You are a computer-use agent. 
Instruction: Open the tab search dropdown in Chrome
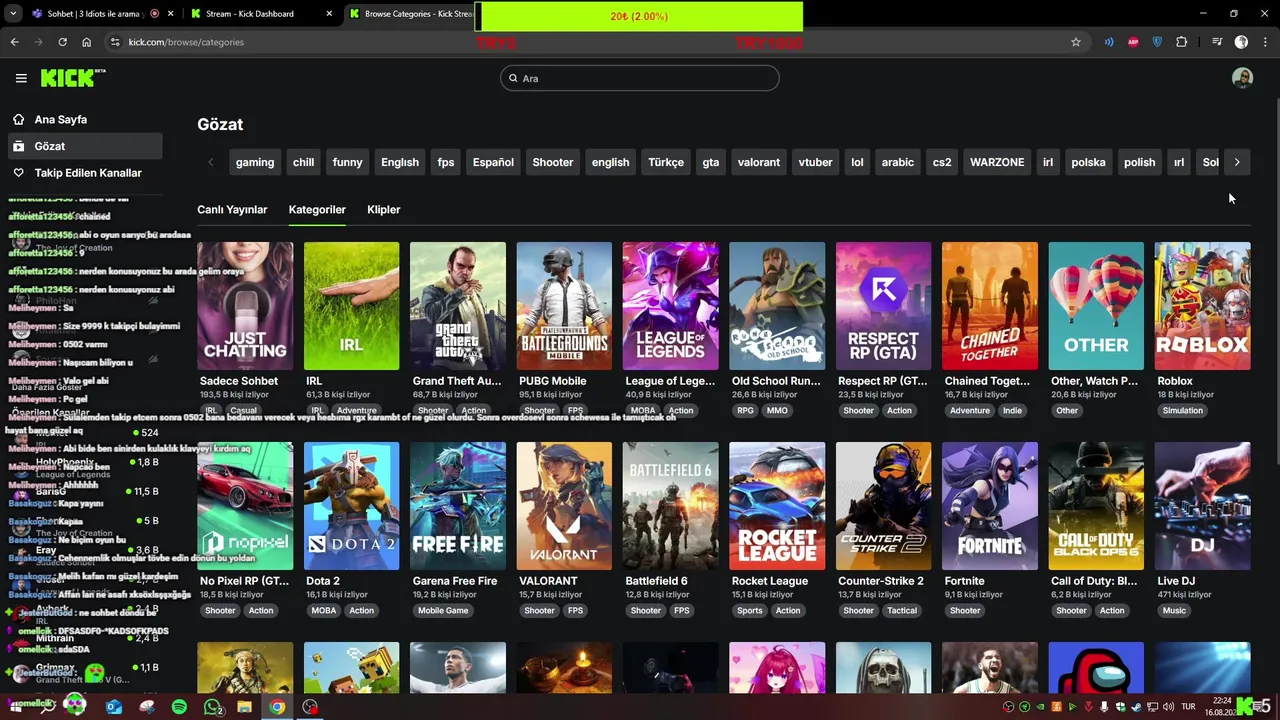tap(13, 14)
